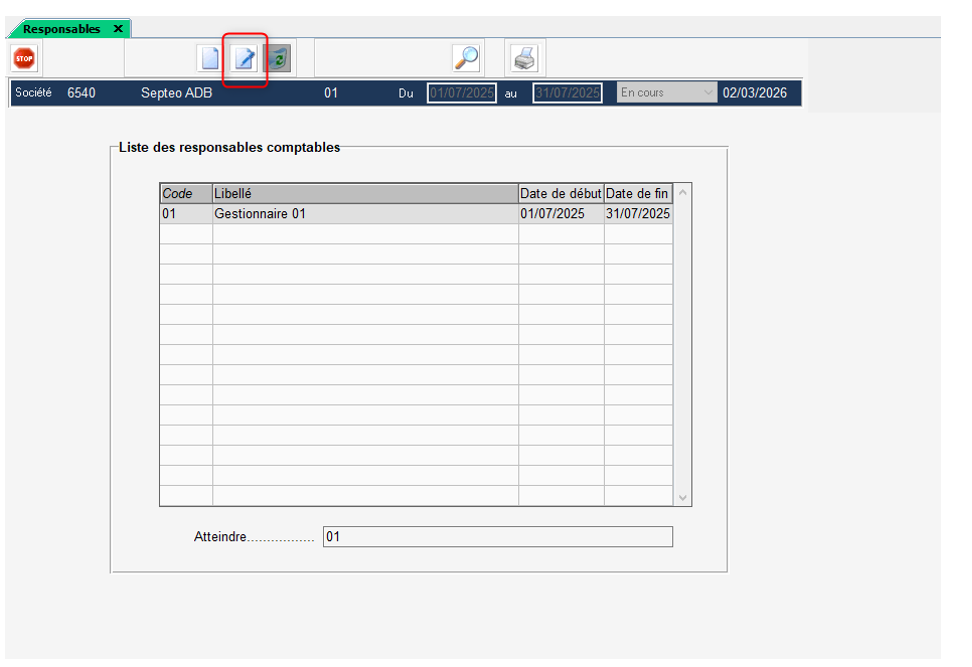This screenshot has width=972, height=667.
Task: Click the Du start date field
Action: tap(462, 93)
